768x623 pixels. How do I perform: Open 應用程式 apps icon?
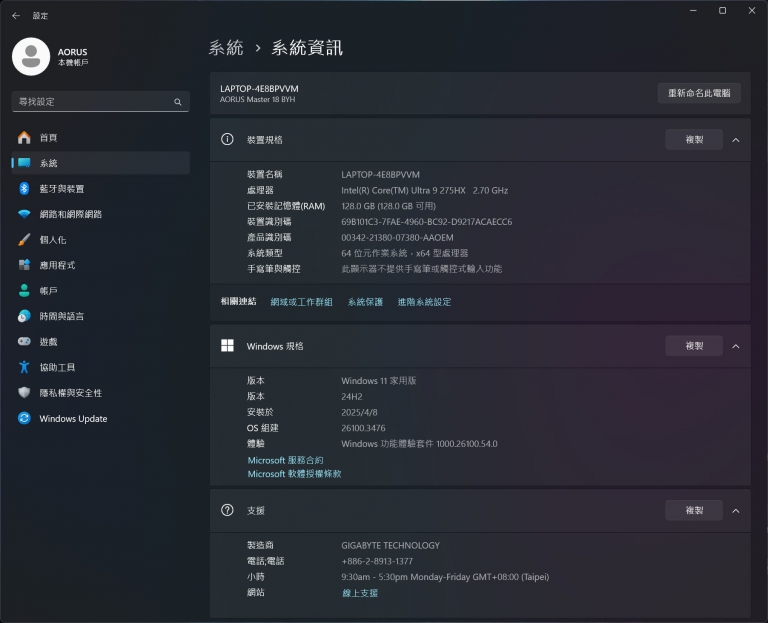tap(24, 265)
